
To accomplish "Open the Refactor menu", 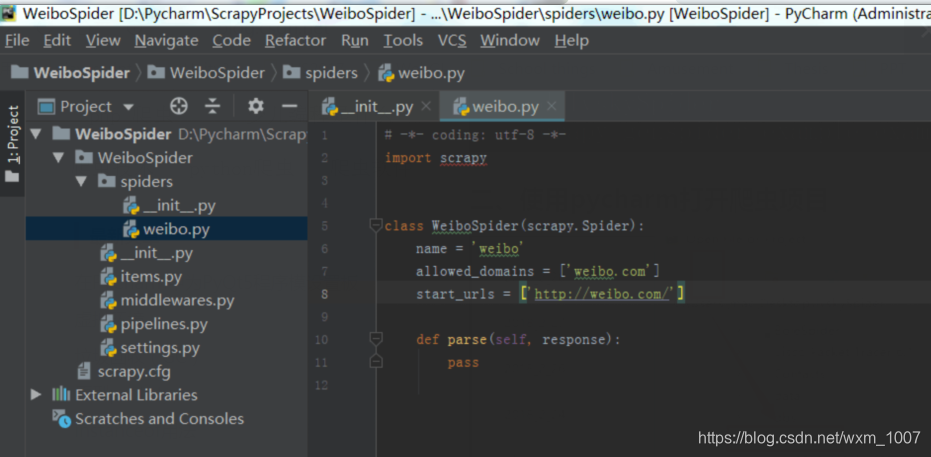I will pyautogui.click(x=295, y=40).
